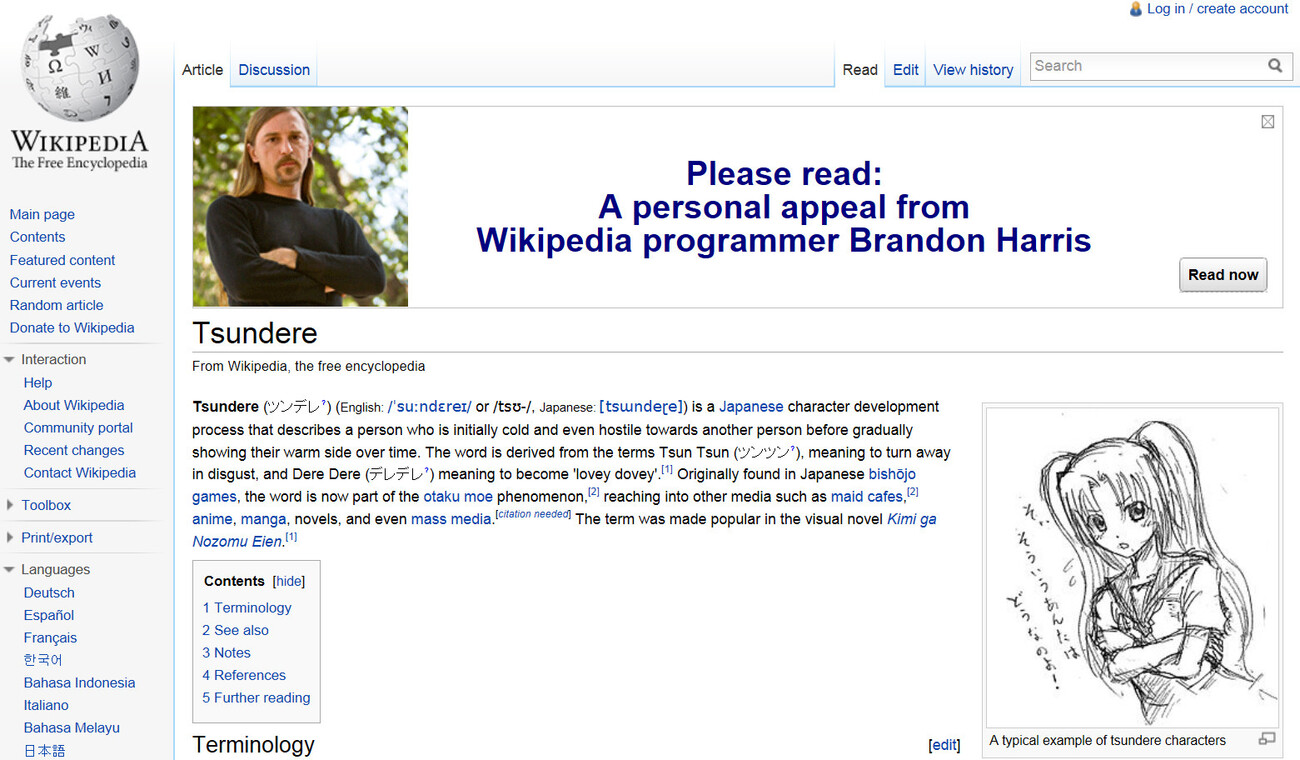Switch to the Bahasa Melayu version

click(71, 728)
